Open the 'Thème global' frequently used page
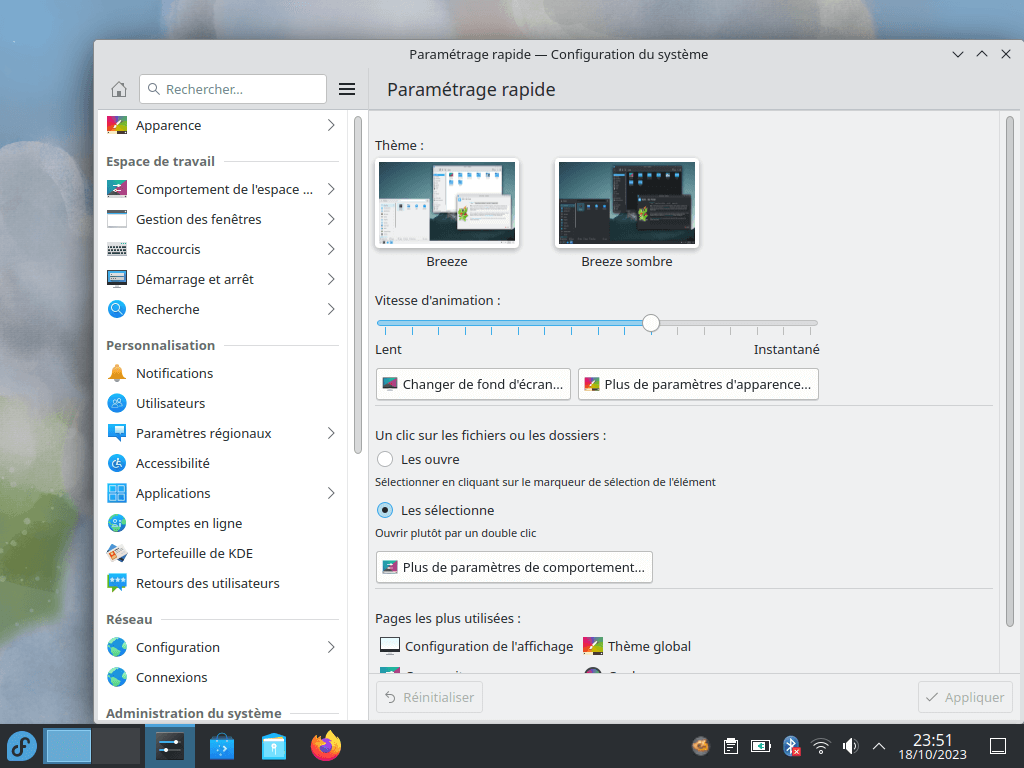Viewport: 1024px width, 768px height. point(637,647)
